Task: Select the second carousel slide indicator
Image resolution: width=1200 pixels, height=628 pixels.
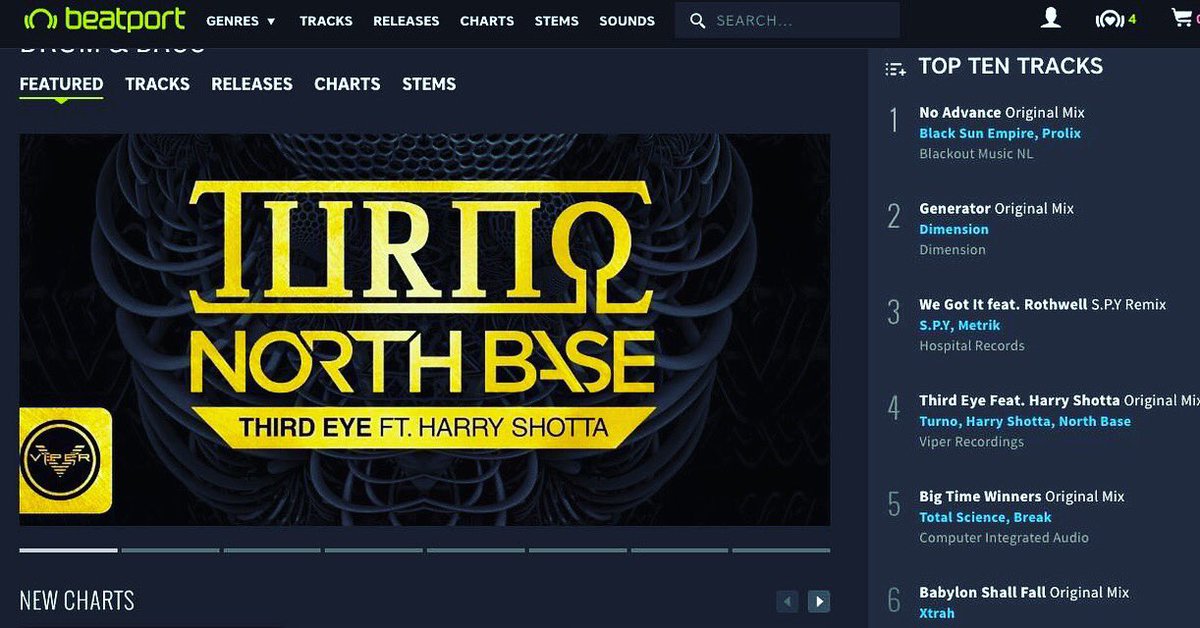Action: click(x=170, y=550)
